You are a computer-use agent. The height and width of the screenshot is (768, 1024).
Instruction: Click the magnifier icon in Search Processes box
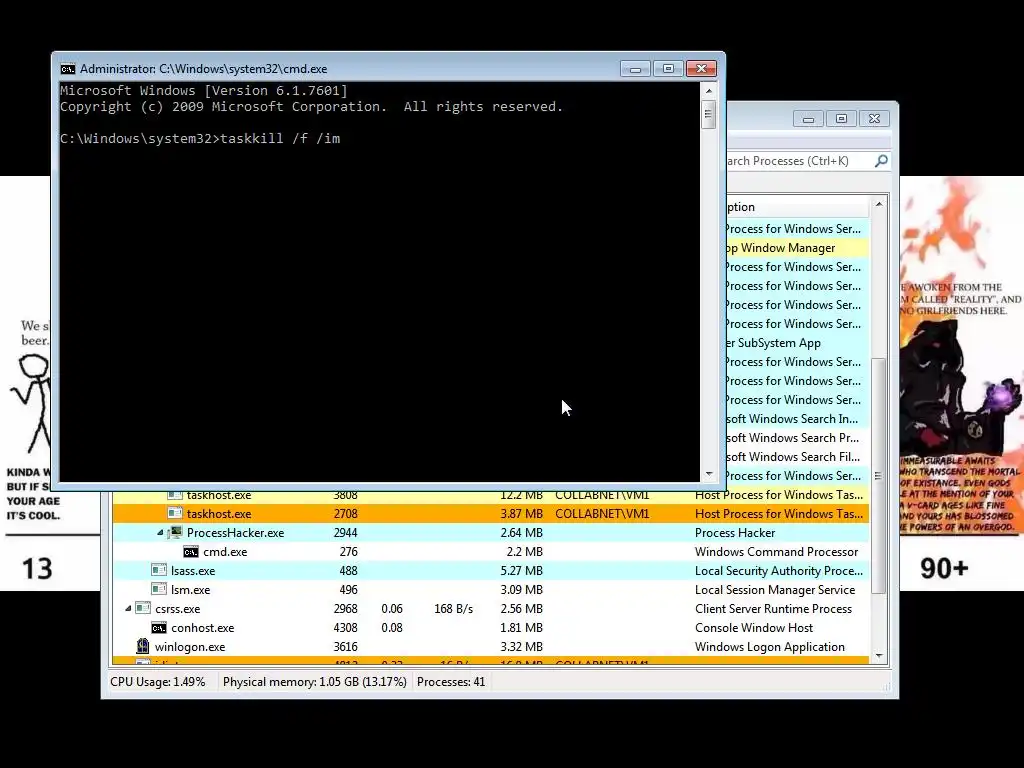[x=881, y=161]
